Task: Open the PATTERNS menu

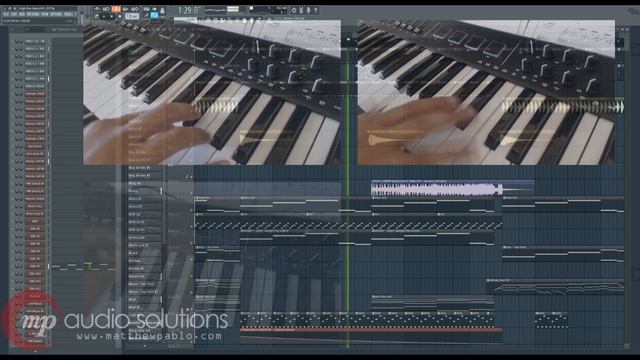Action: click(33, 14)
